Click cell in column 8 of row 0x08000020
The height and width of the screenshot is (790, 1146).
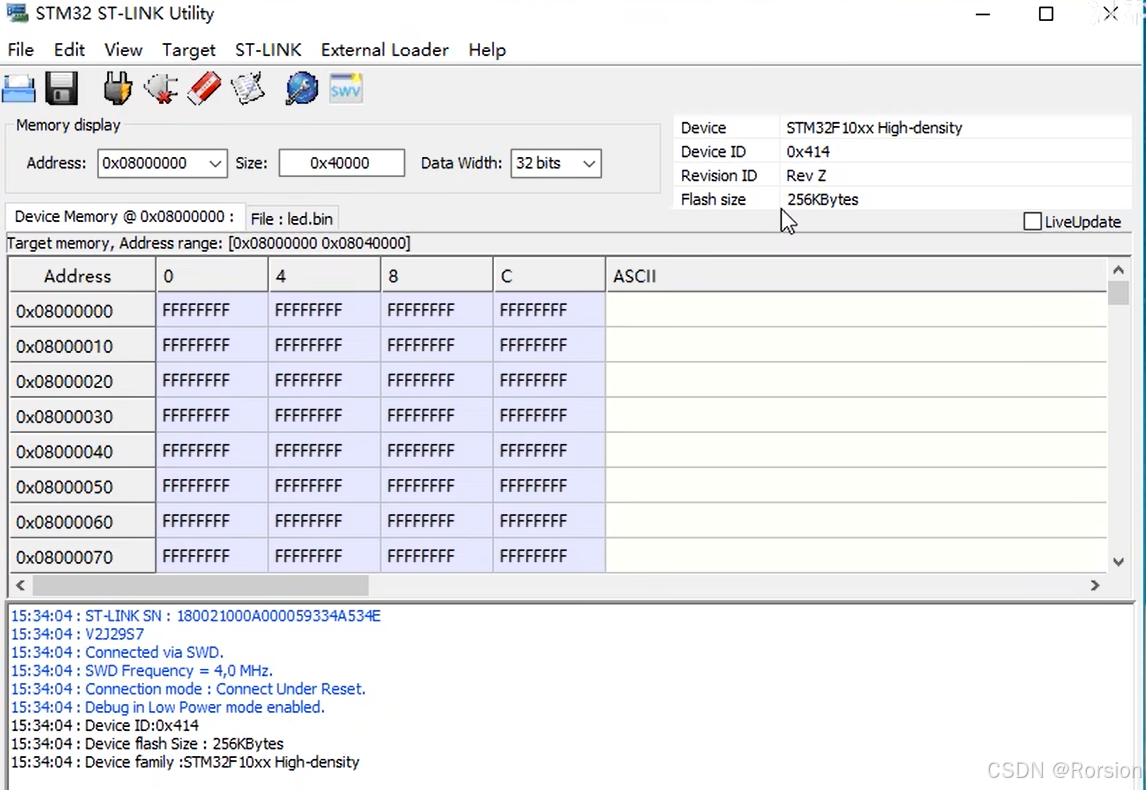coord(437,381)
